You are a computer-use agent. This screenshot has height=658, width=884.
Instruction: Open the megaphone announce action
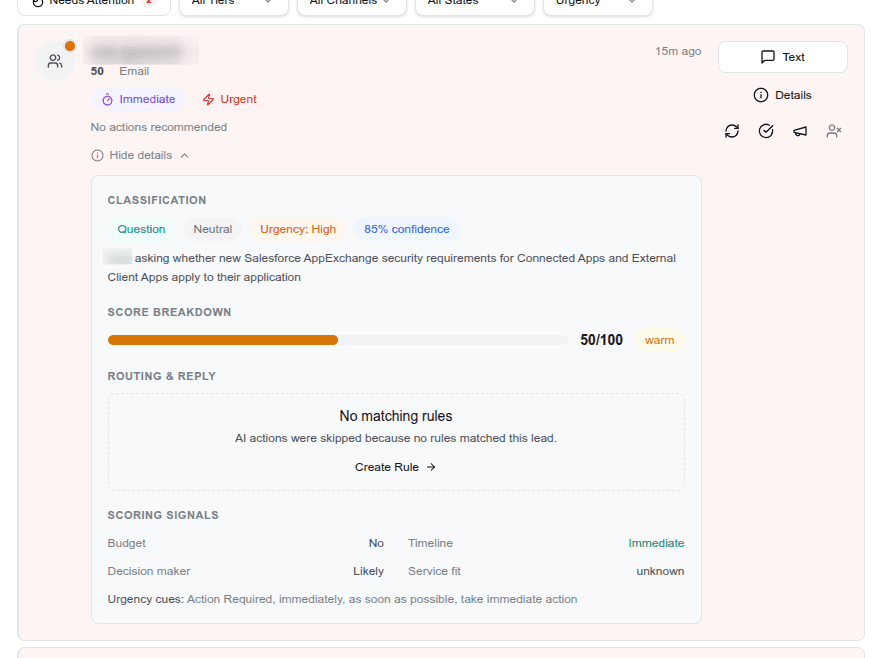pos(800,131)
